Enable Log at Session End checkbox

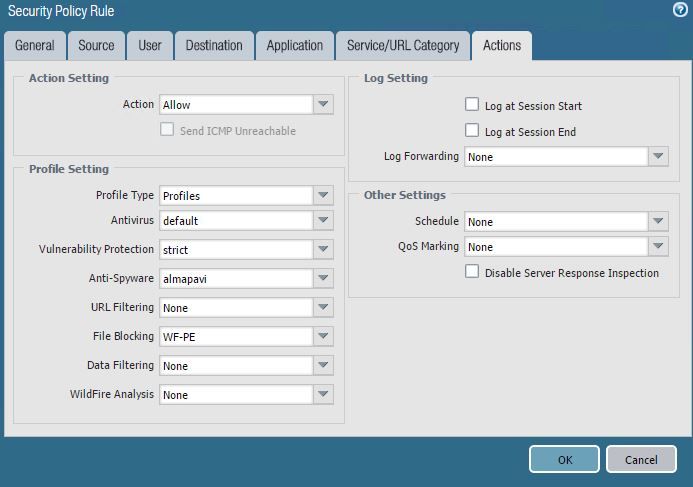point(472,131)
